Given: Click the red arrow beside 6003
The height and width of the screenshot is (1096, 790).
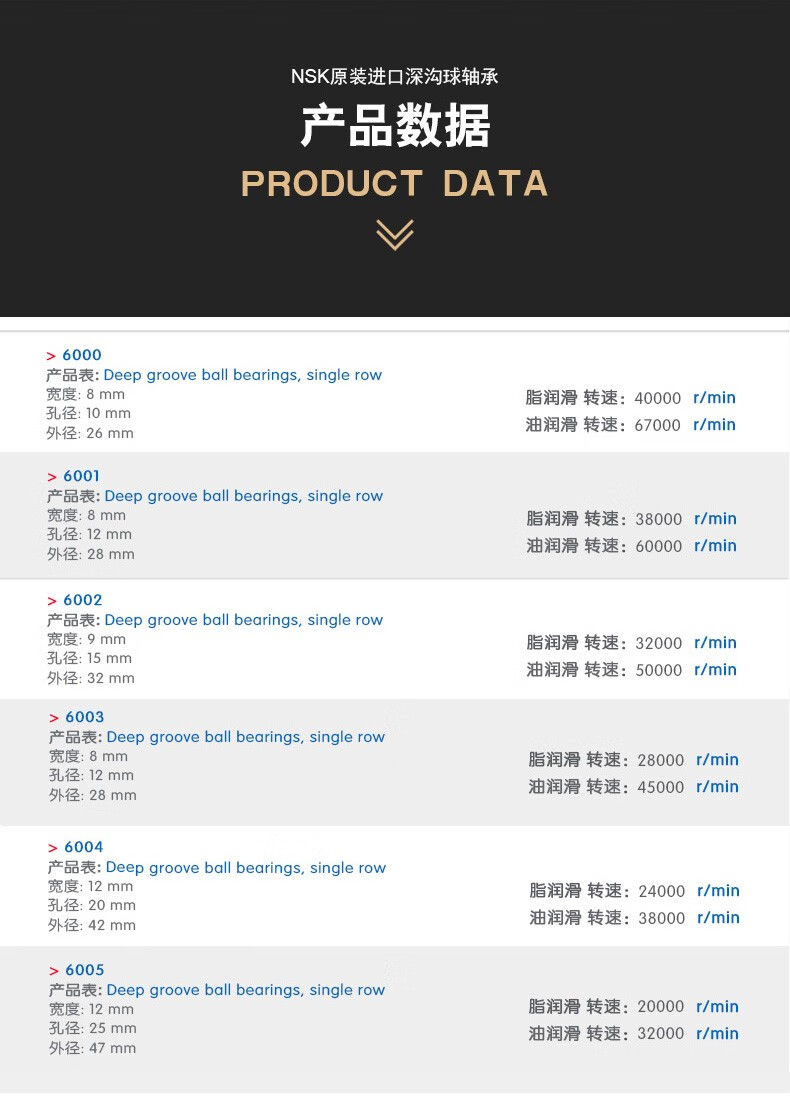Looking at the screenshot, I should click(x=54, y=718).
